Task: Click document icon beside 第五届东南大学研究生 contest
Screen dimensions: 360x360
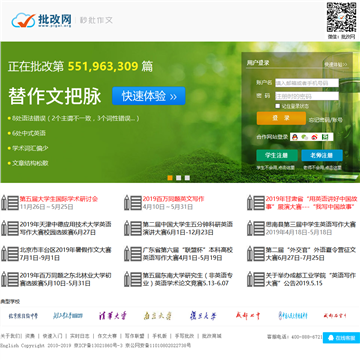Action: pyautogui.click(x=133, y=279)
